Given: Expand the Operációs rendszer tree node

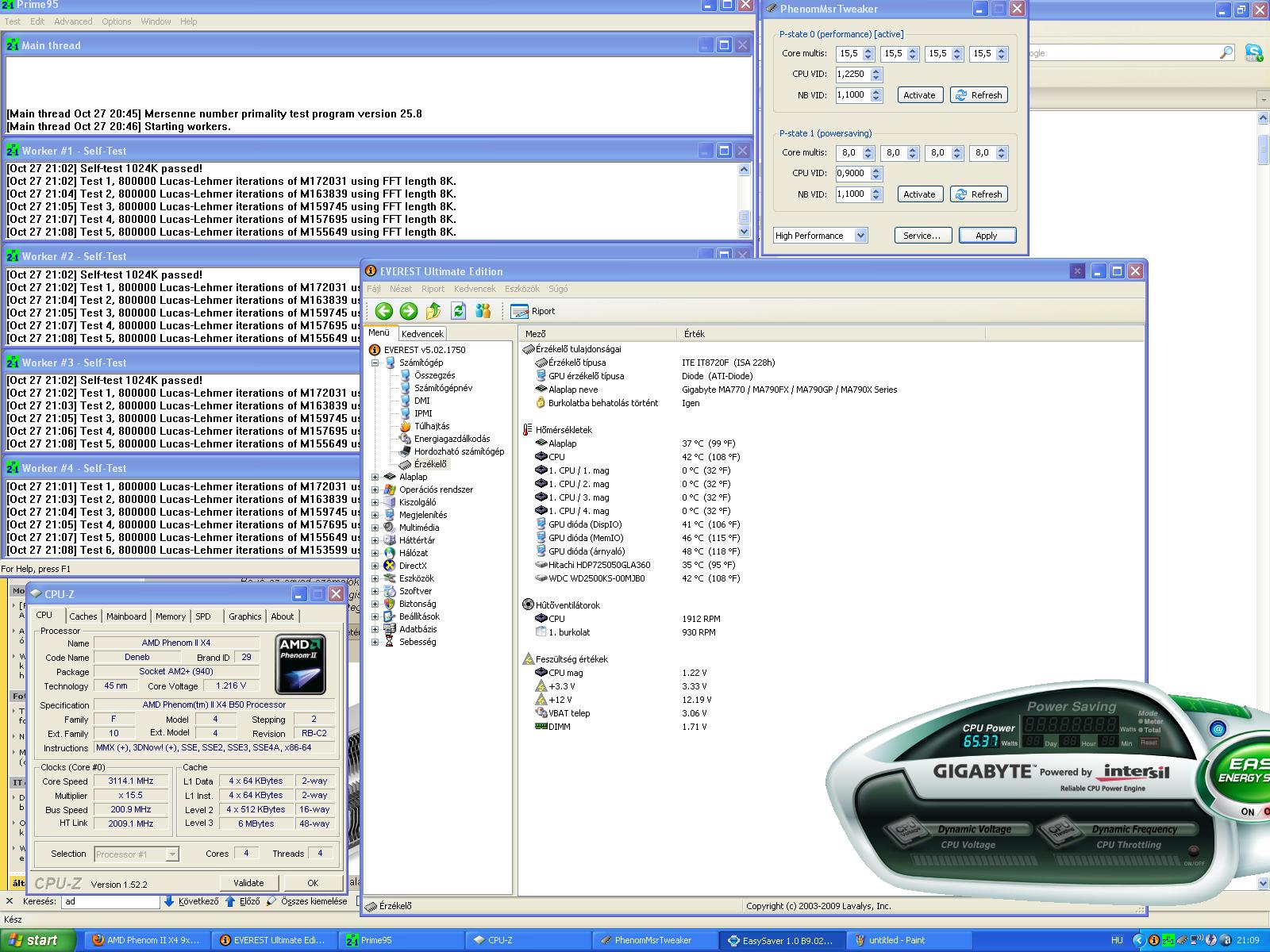Looking at the screenshot, I should (375, 489).
